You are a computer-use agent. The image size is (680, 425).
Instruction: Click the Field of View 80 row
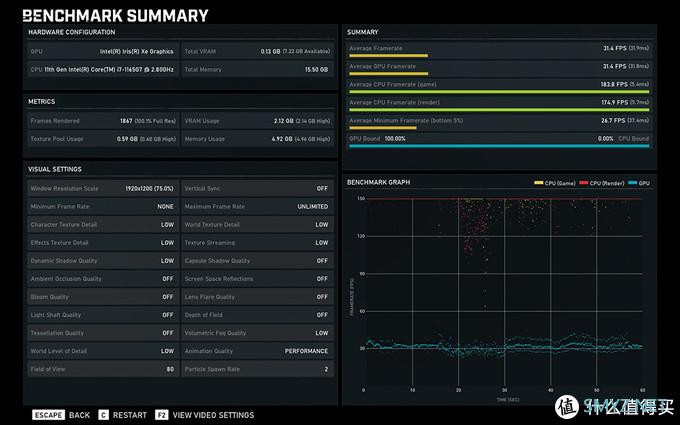pos(103,369)
